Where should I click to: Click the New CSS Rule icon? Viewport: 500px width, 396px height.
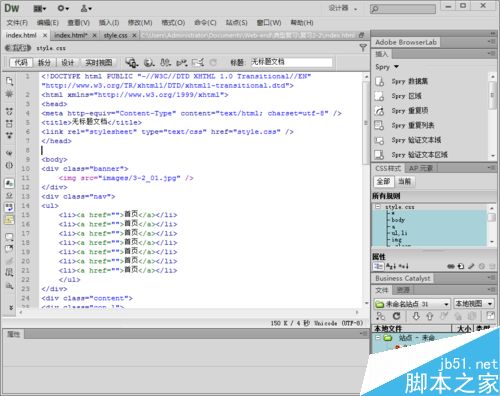[461, 266]
